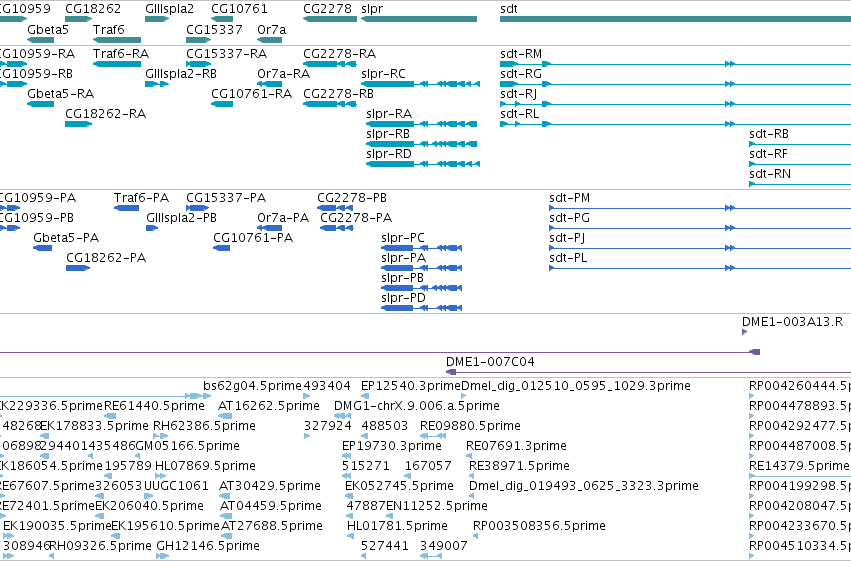851x561 pixels.
Task: Select protein sdt-PG
Action: coord(569,218)
